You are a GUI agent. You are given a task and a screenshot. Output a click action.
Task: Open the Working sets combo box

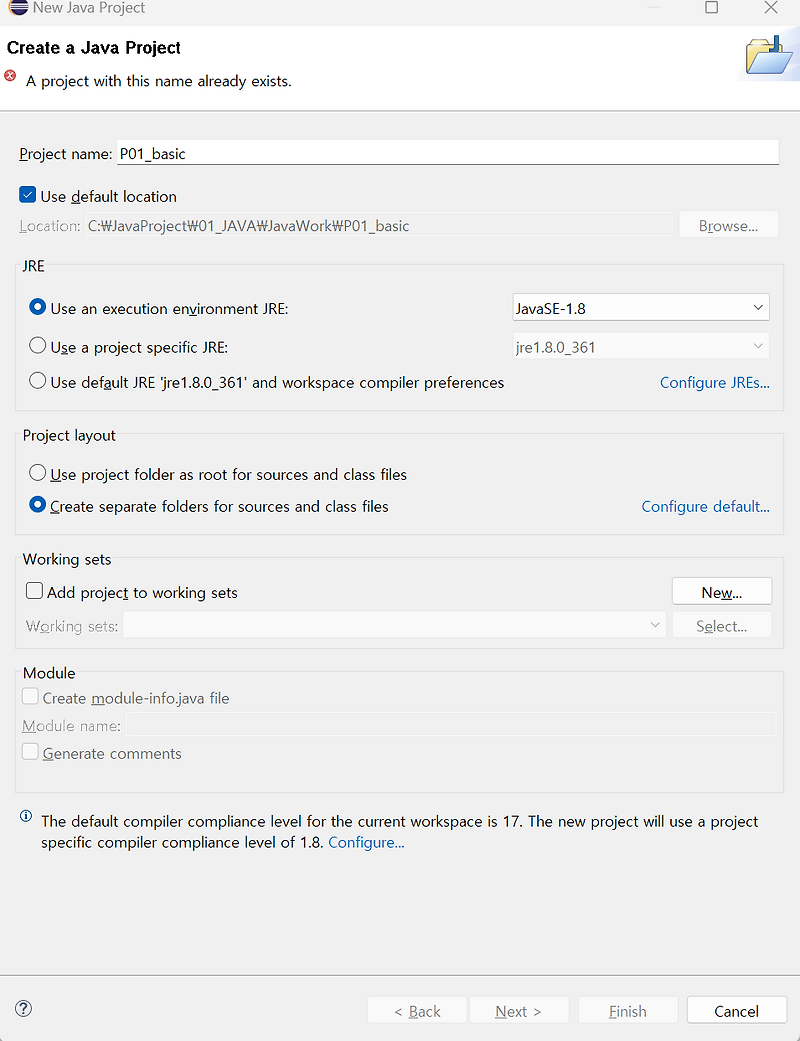pos(394,626)
